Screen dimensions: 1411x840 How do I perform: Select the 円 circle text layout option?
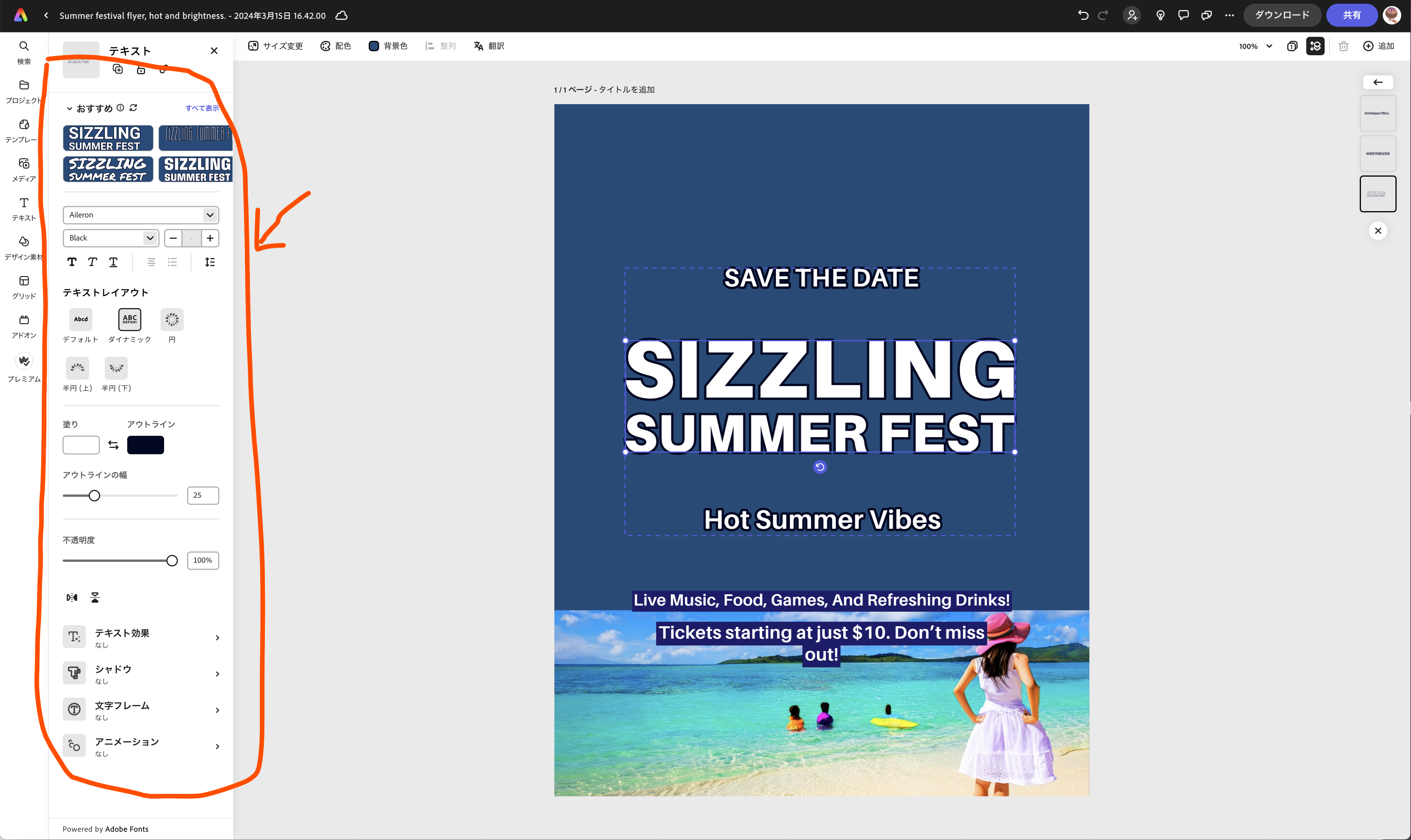(x=172, y=320)
